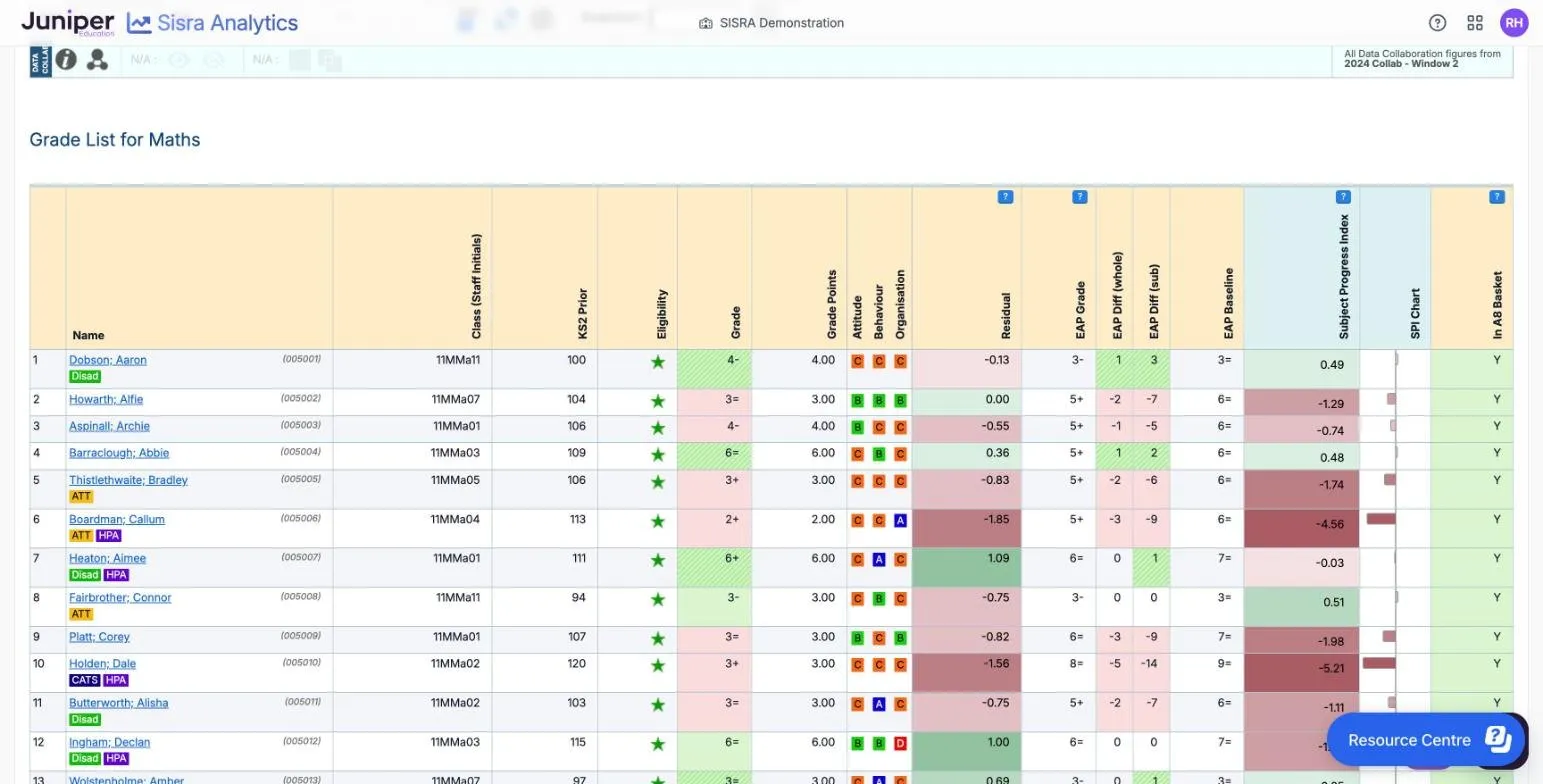1543x784 pixels.
Task: Click the eligibility star for Boardman; Callum
Action: tap(658, 521)
